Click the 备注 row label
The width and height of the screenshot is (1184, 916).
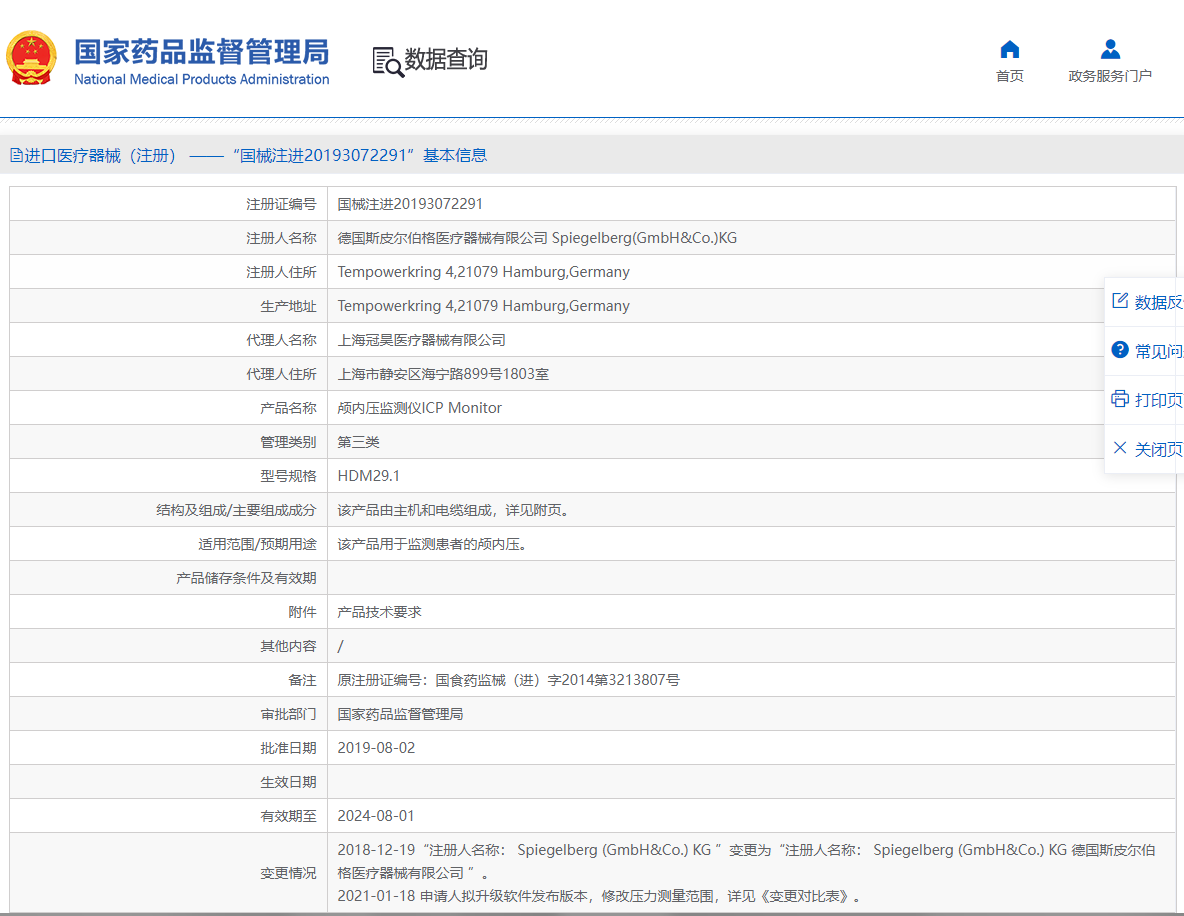coord(302,680)
